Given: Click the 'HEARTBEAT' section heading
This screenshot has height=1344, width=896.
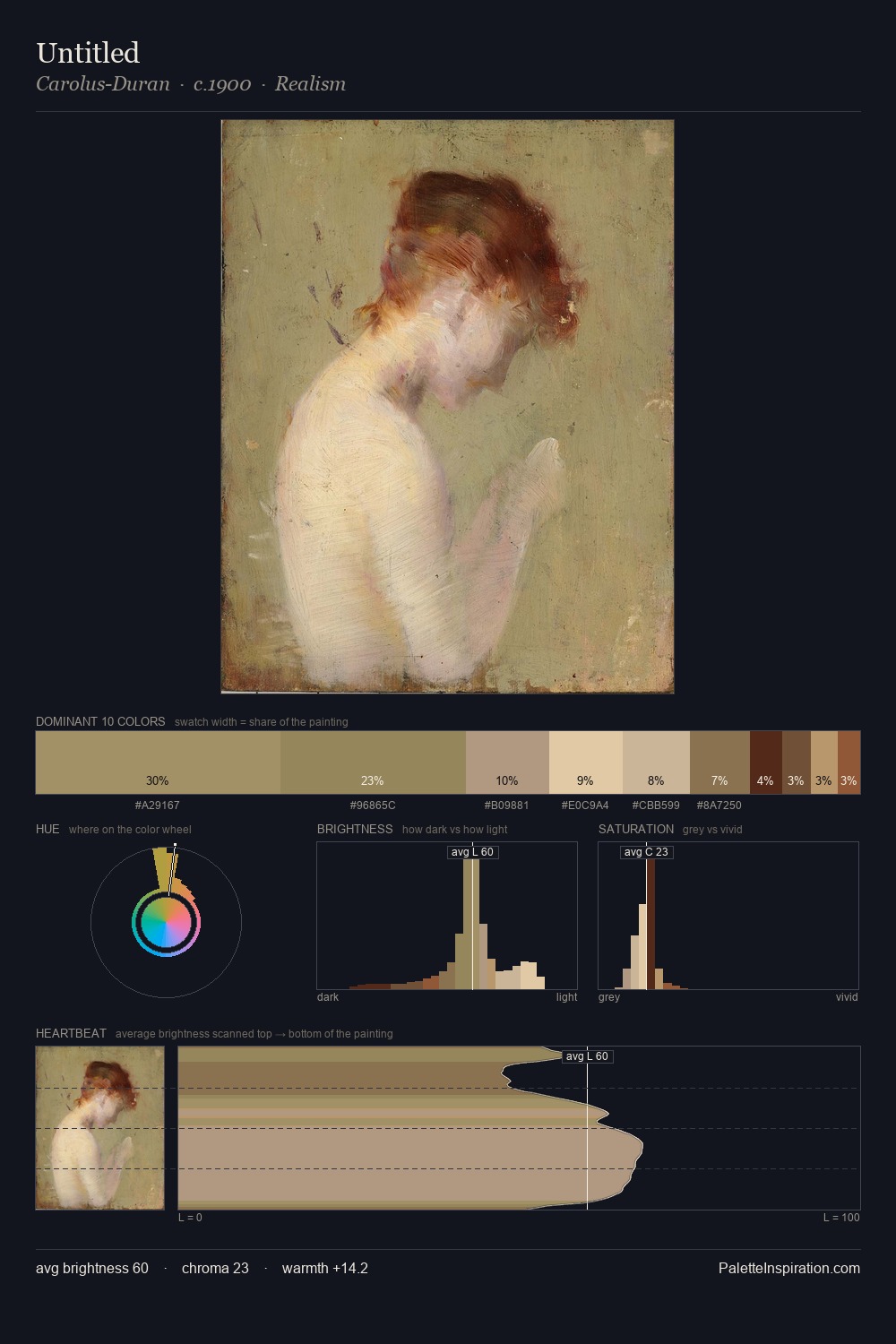Looking at the screenshot, I should (71, 1033).
